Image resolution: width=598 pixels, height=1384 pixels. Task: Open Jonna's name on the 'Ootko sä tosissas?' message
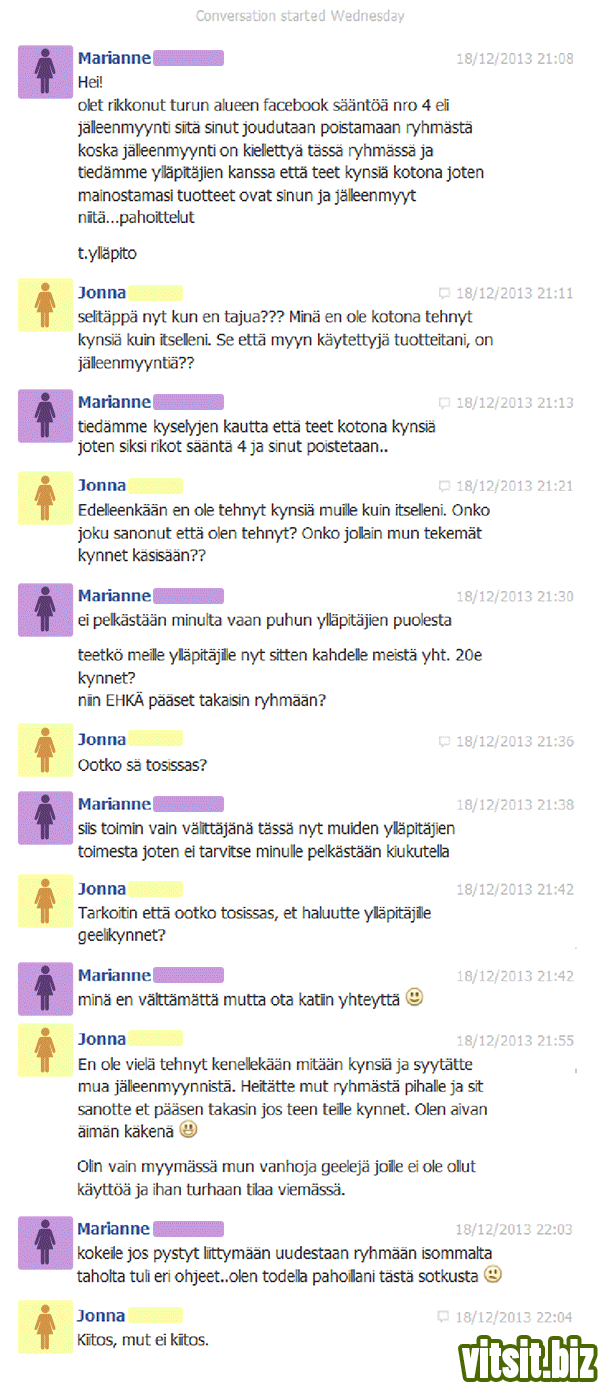click(x=102, y=740)
